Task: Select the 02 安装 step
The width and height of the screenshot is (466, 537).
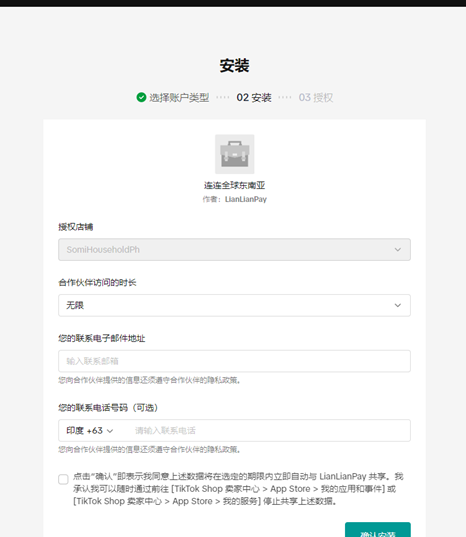Action: point(254,98)
